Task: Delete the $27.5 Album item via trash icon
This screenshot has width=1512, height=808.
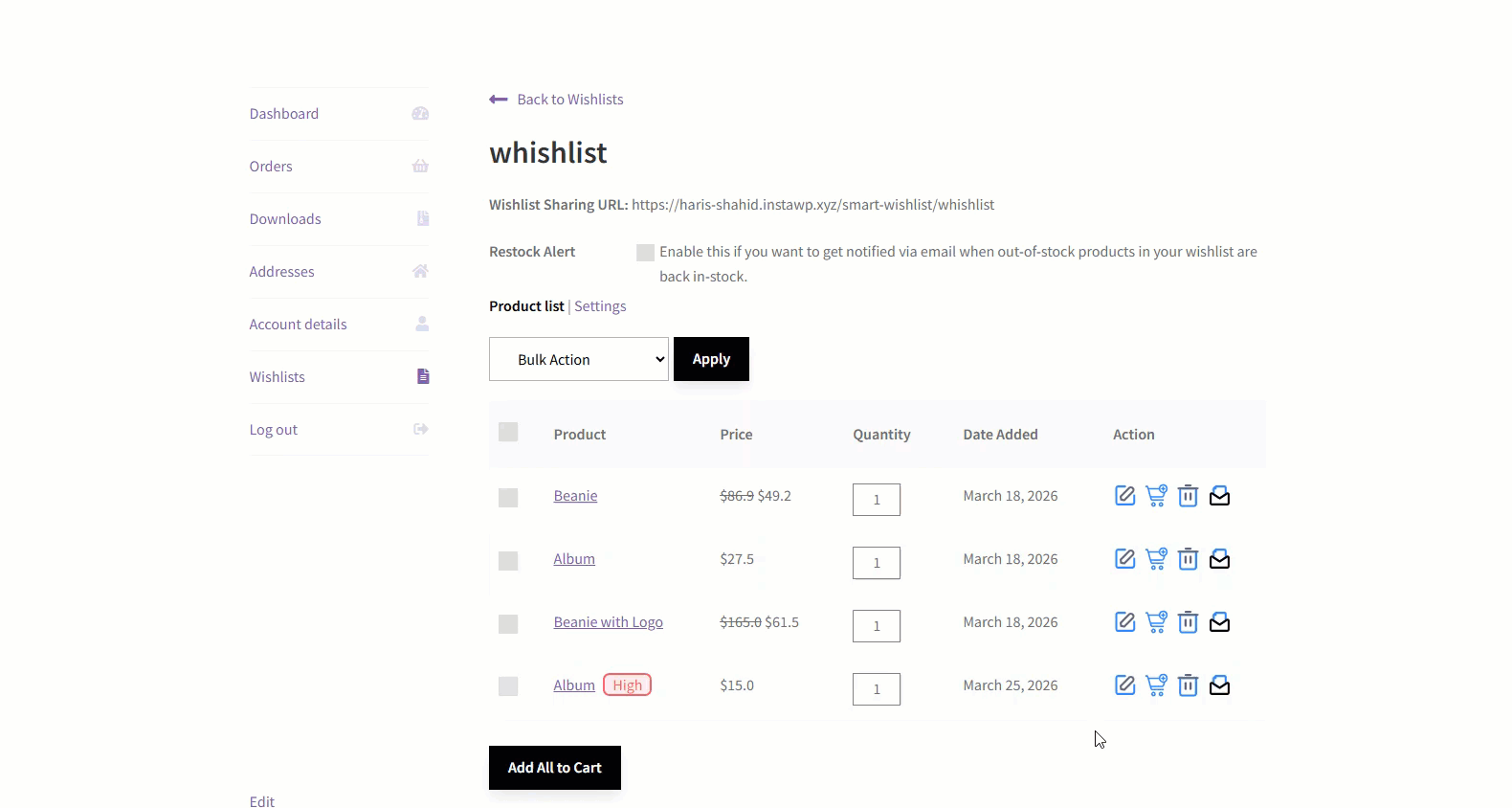Action: (1188, 559)
